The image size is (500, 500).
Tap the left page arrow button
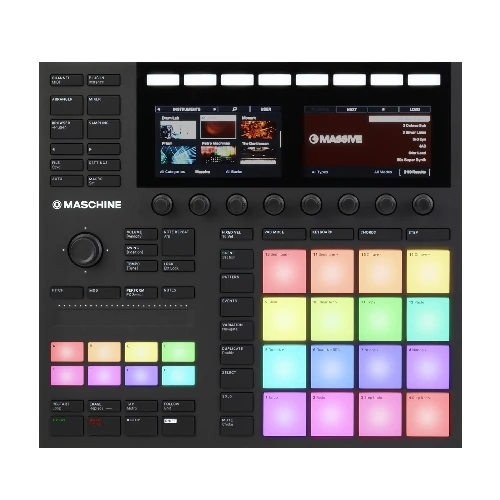(x=67, y=149)
